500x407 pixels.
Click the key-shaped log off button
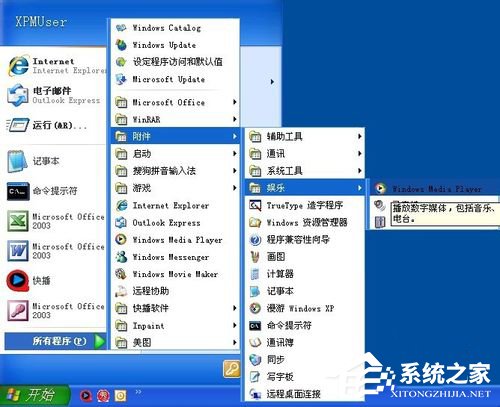[232, 369]
